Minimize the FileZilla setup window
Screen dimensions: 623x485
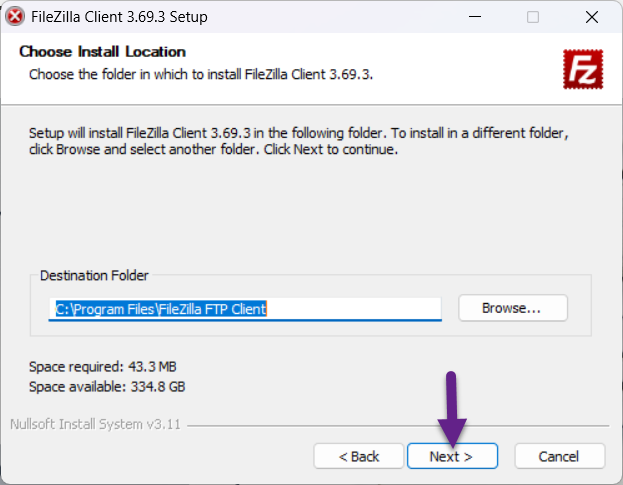coord(475,17)
